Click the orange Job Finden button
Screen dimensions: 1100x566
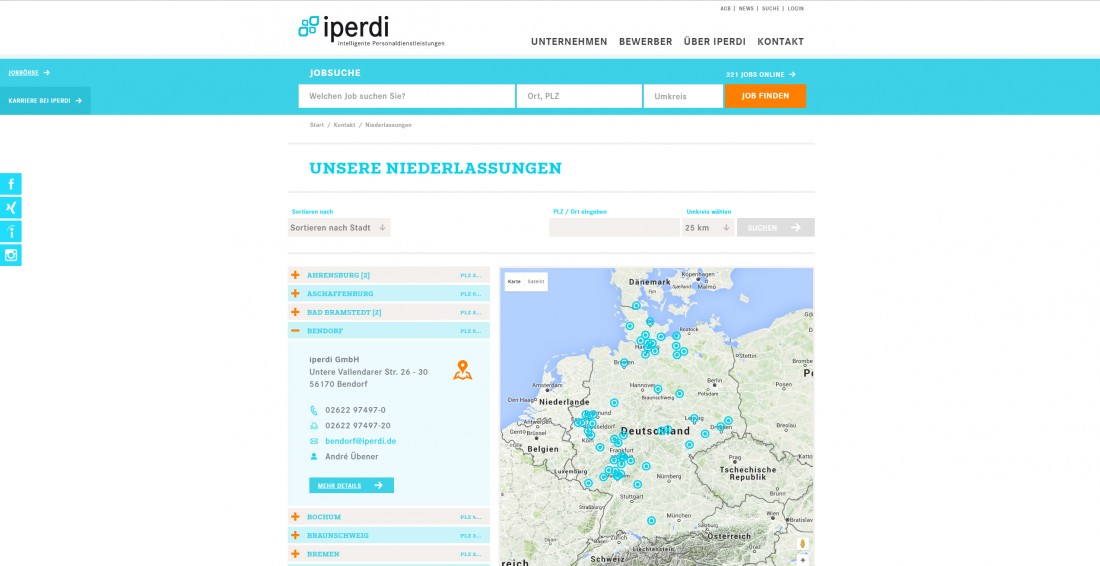765,96
